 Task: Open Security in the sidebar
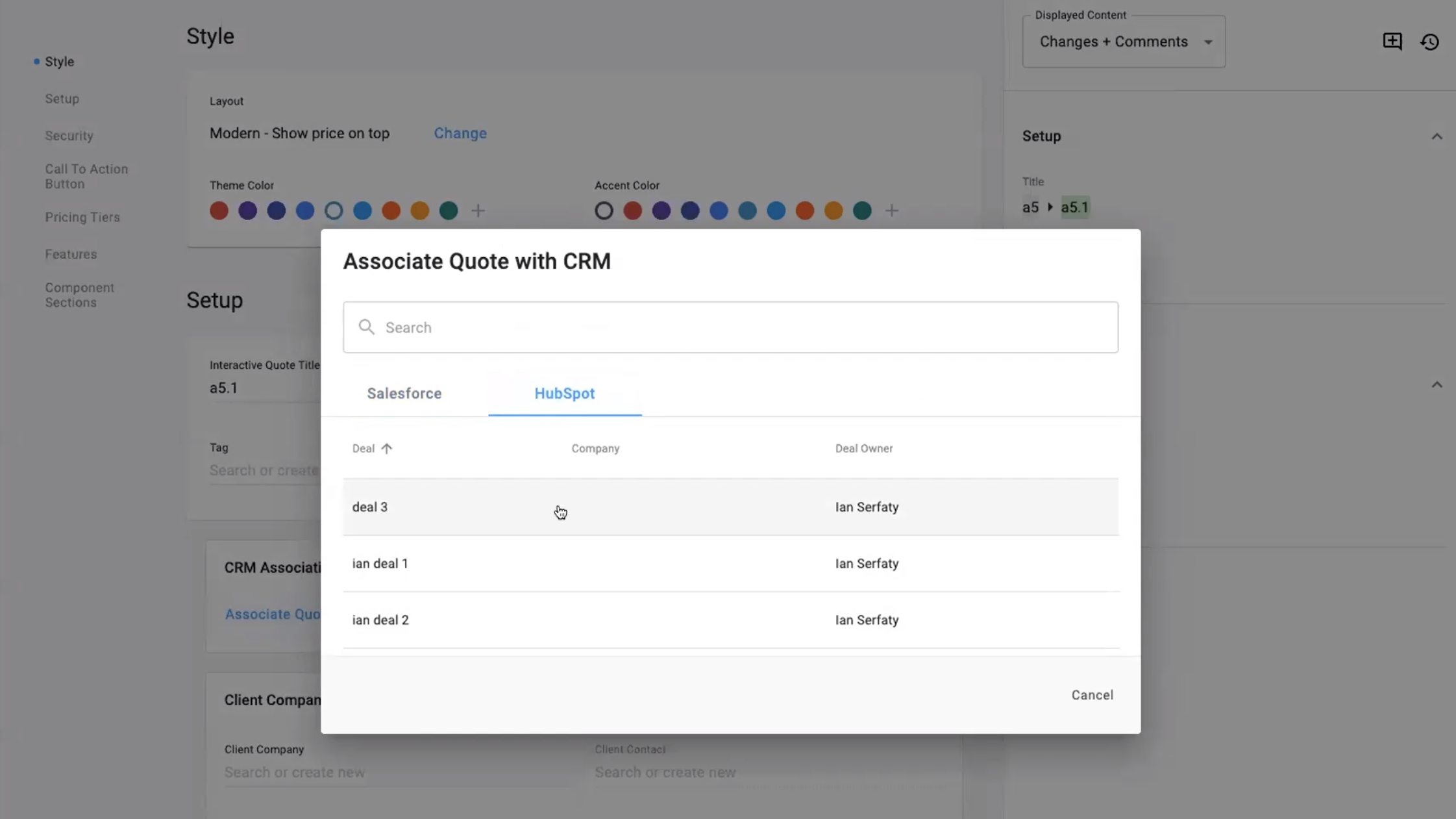tap(69, 136)
